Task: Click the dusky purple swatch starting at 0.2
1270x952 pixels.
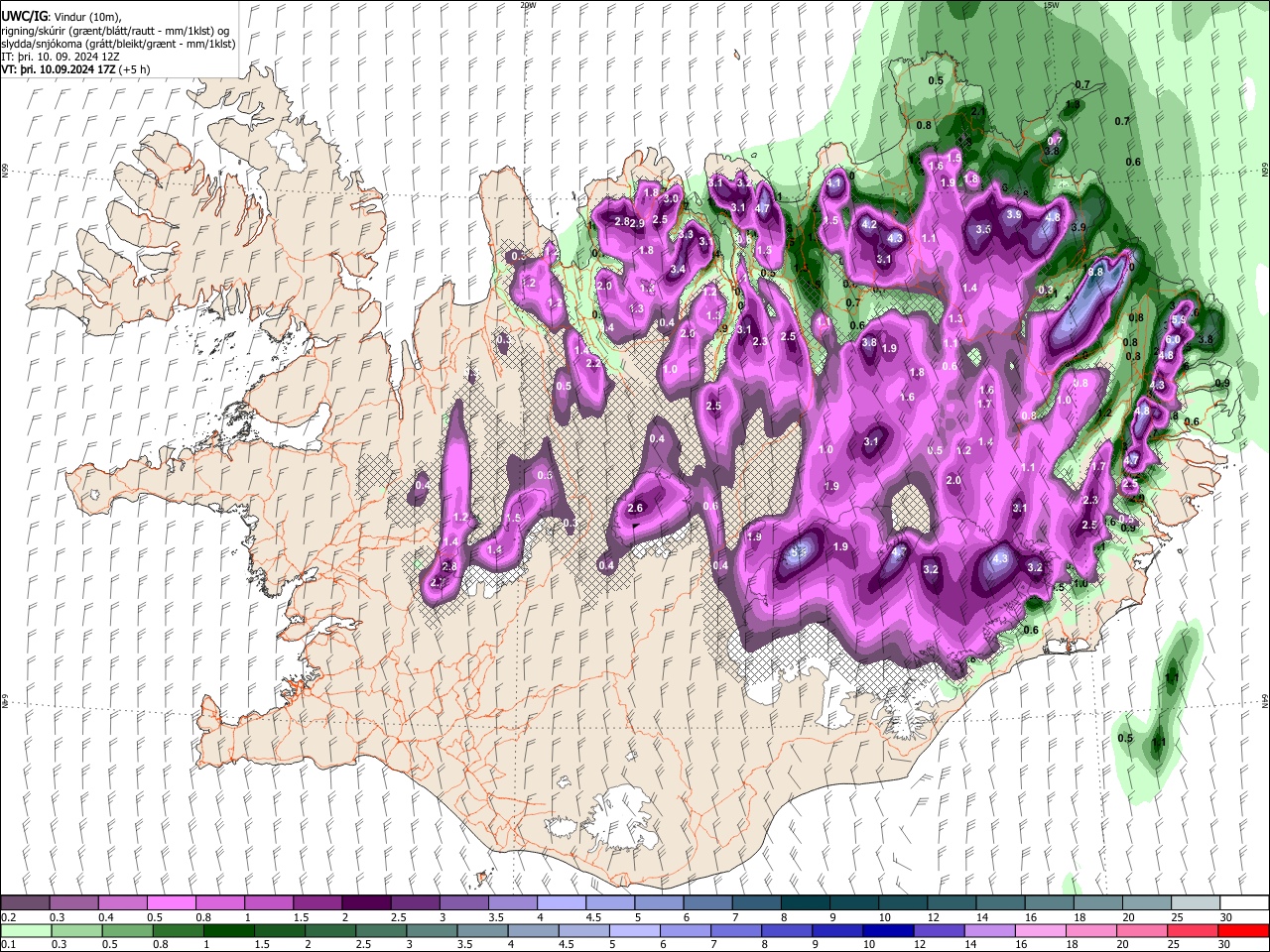Action: tap(25, 902)
